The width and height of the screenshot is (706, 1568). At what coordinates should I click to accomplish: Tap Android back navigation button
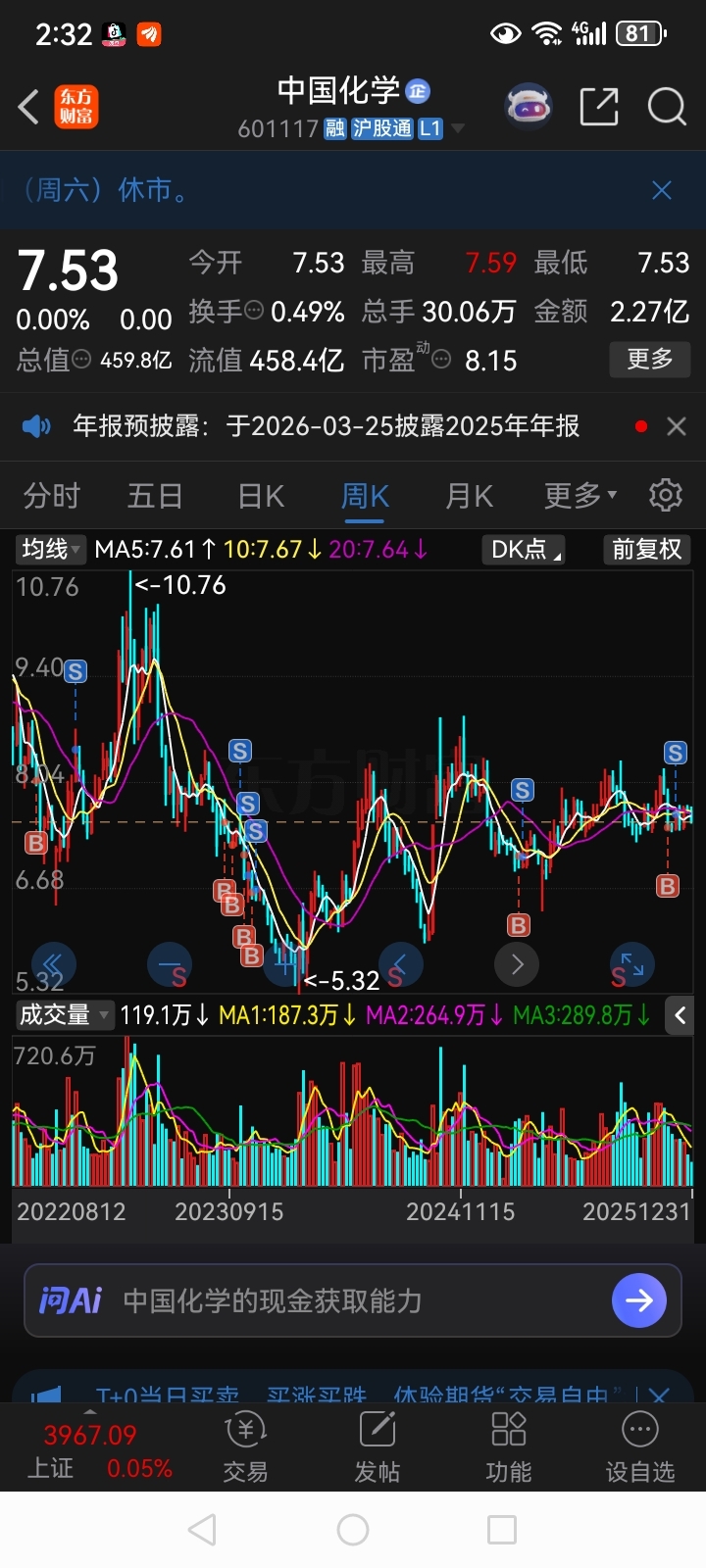202,1530
